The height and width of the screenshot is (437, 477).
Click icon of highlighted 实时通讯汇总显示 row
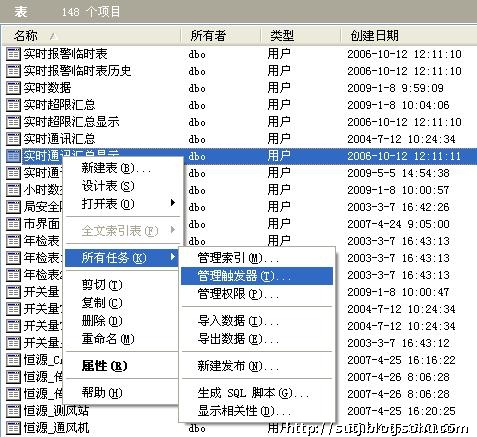pos(13,156)
